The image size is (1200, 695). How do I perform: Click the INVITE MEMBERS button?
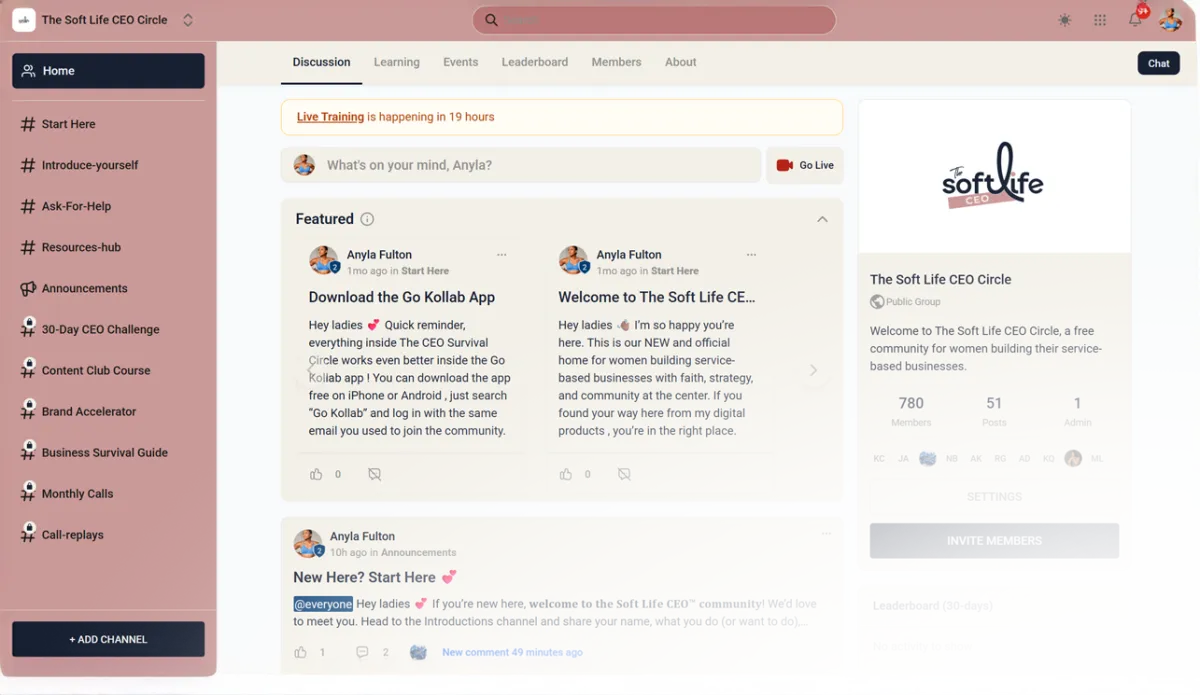click(994, 541)
